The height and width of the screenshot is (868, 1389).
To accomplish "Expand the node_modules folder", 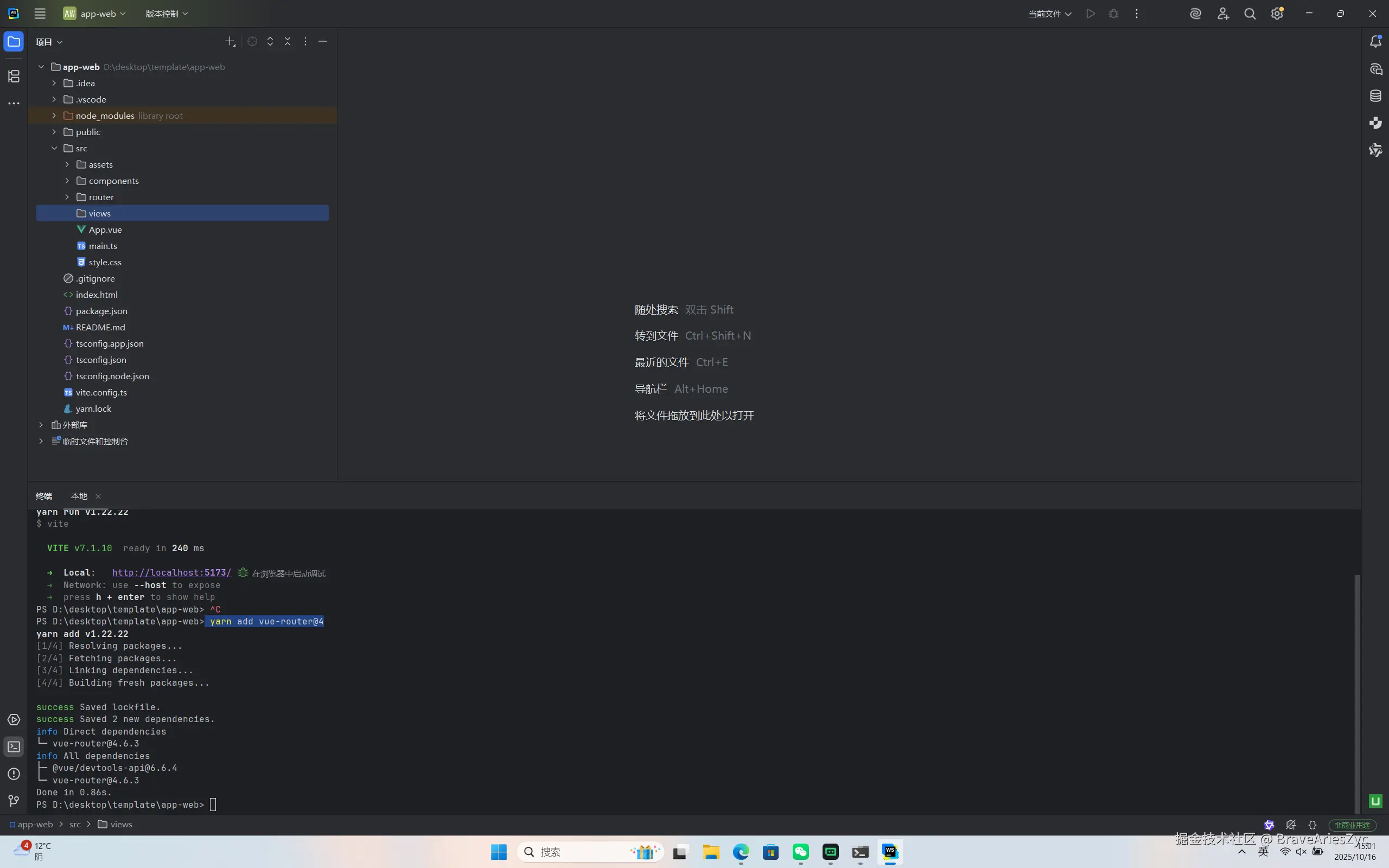I will (54, 116).
